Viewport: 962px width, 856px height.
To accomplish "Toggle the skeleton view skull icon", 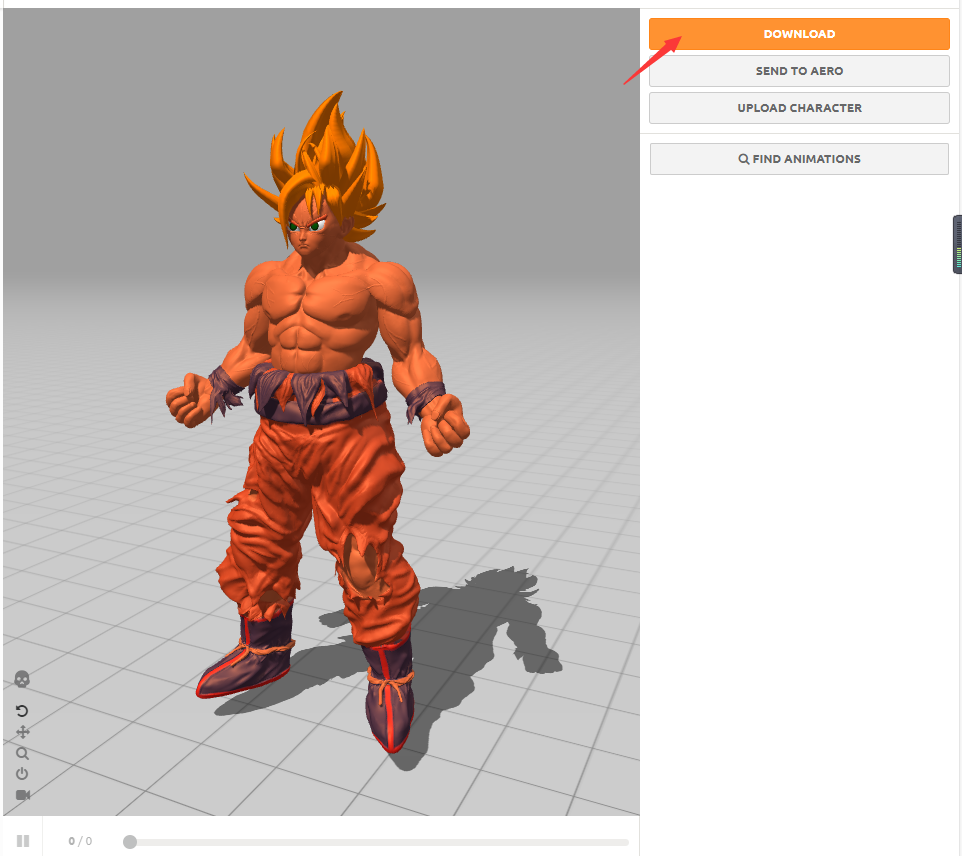I will pyautogui.click(x=22, y=679).
